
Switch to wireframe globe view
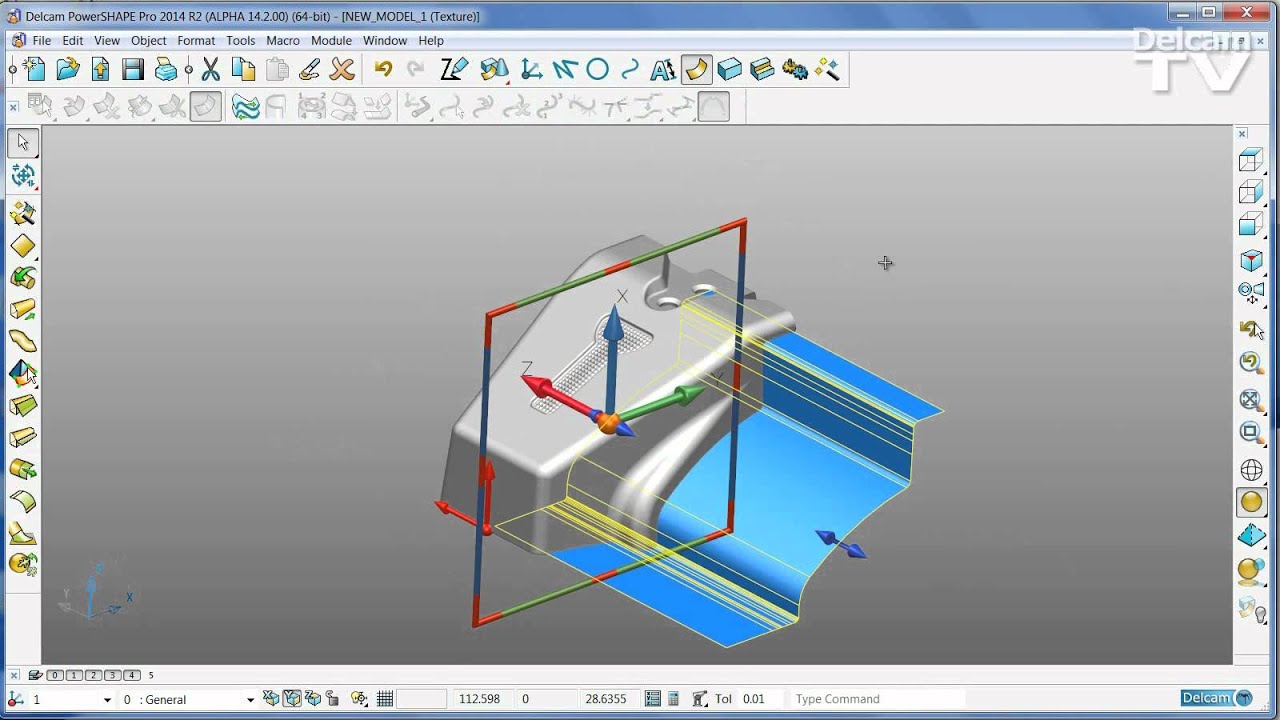tap(1251, 470)
